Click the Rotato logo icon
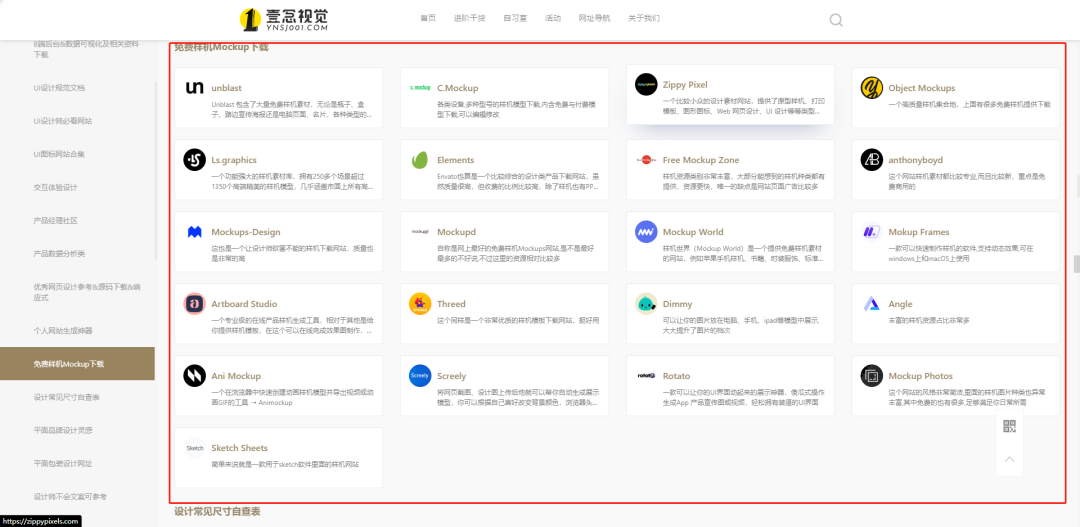This screenshot has width=1080, height=527. 646,376
